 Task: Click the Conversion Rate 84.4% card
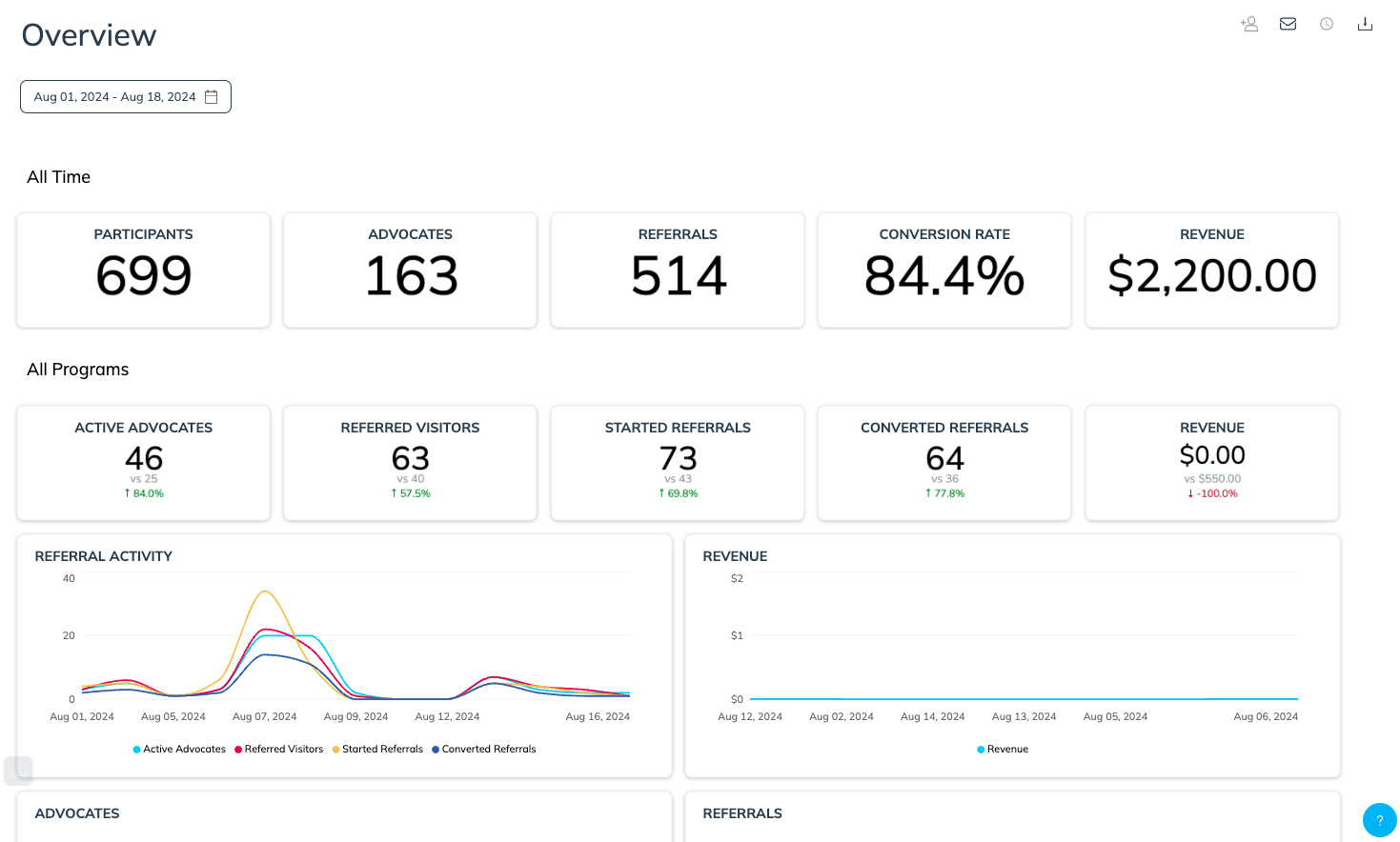tap(944, 270)
